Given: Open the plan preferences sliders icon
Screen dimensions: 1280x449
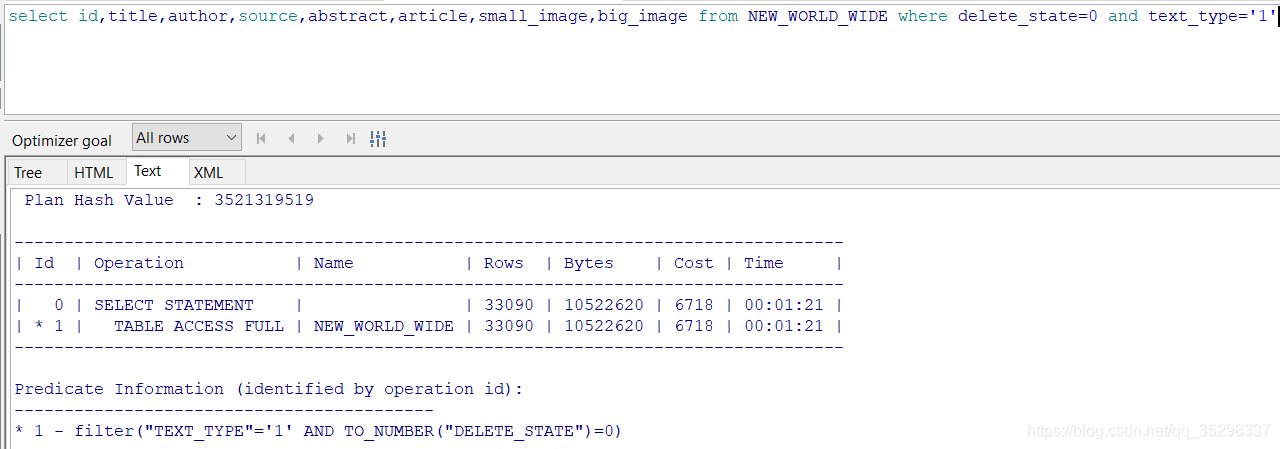Looking at the screenshot, I should pos(378,139).
